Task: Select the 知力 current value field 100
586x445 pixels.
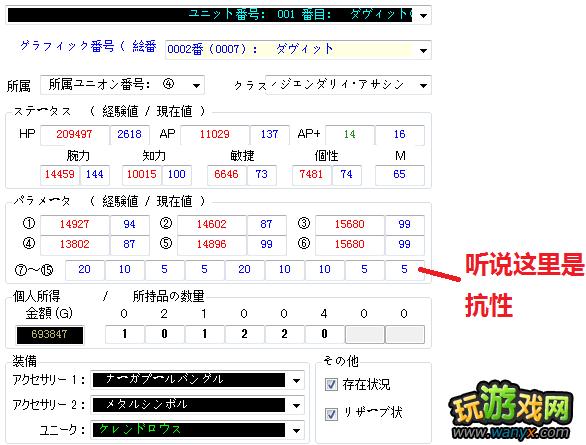Action: (177, 174)
